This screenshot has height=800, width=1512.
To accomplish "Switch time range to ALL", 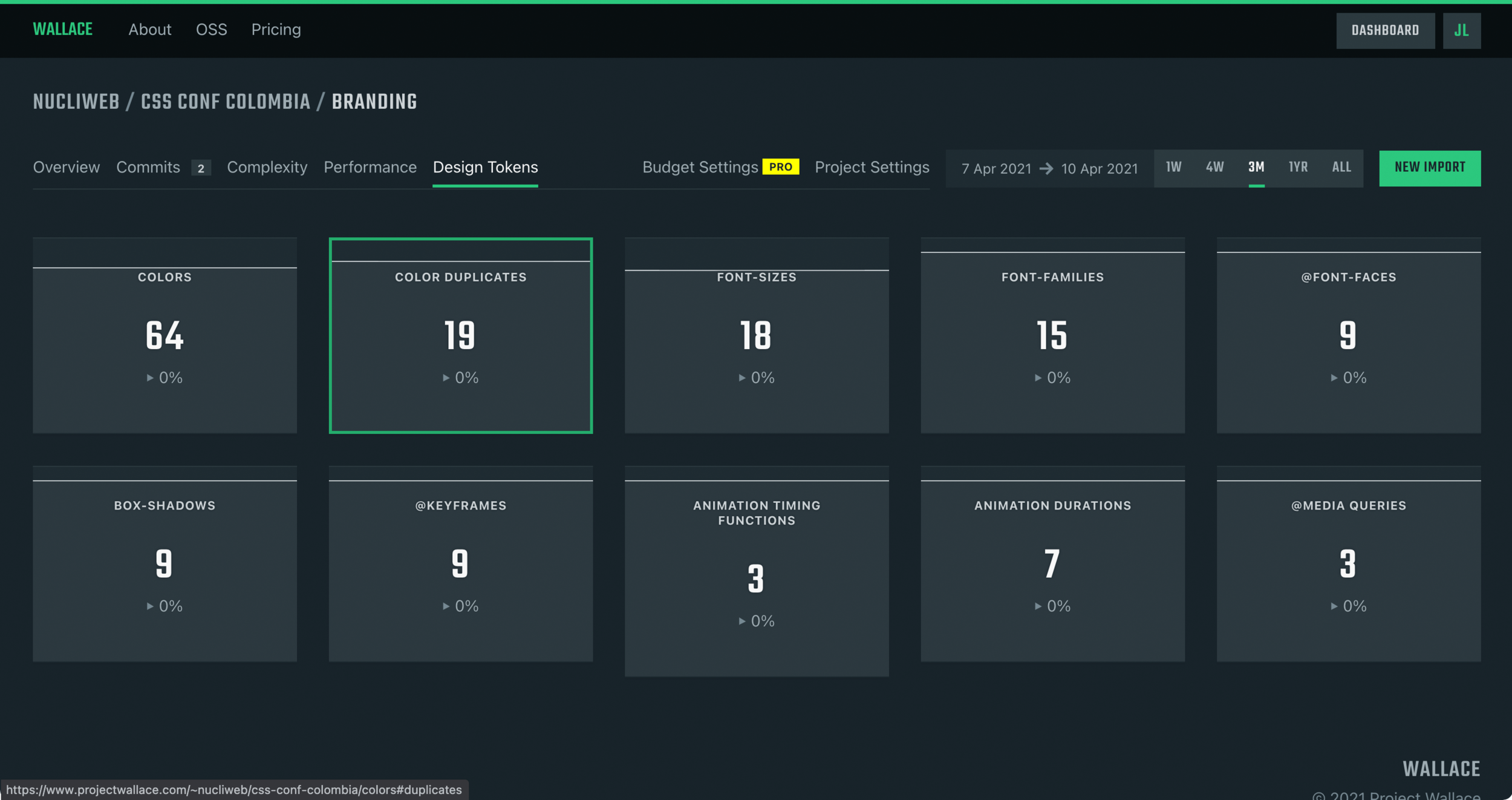I will pos(1341,168).
